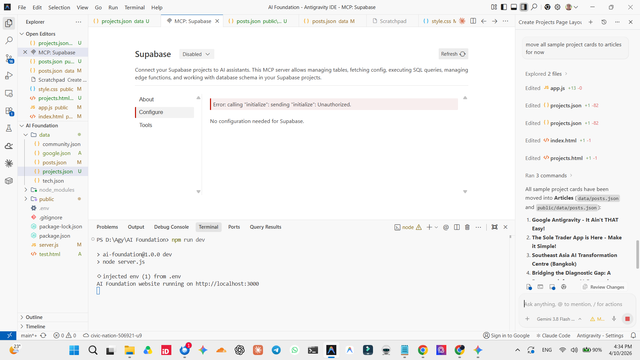
Task: Kill terminal with the trash icon
Action: [x=467, y=227]
